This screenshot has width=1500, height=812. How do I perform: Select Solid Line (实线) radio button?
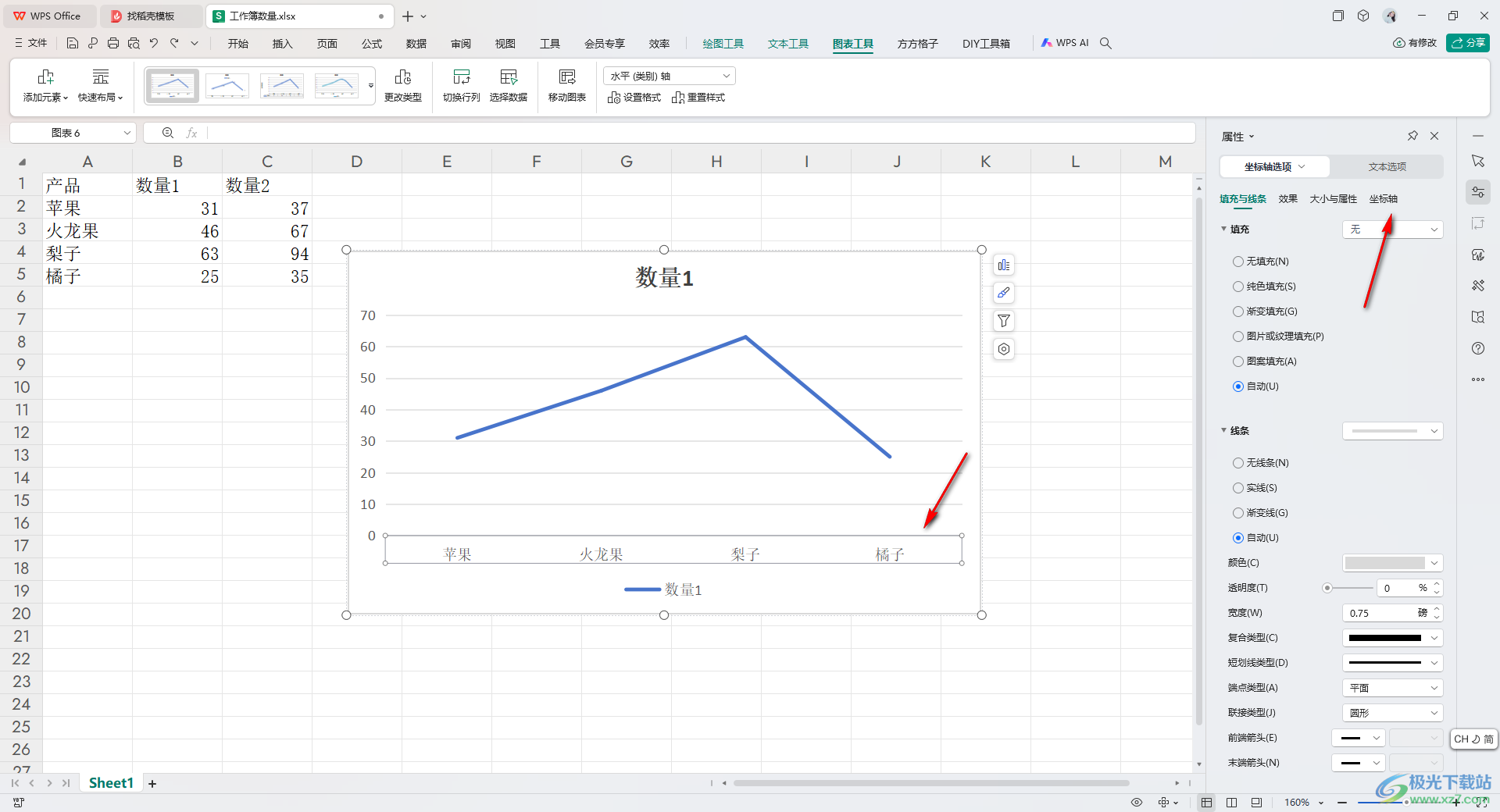coord(1238,488)
